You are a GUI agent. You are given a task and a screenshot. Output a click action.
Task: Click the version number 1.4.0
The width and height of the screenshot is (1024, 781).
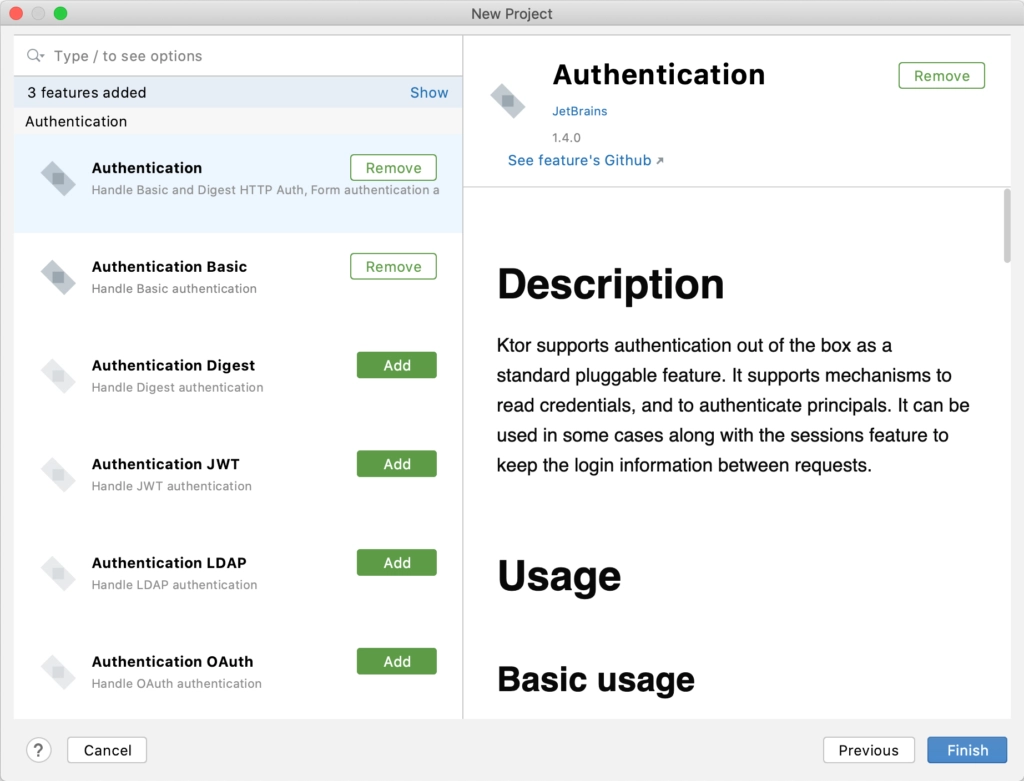tap(566, 138)
